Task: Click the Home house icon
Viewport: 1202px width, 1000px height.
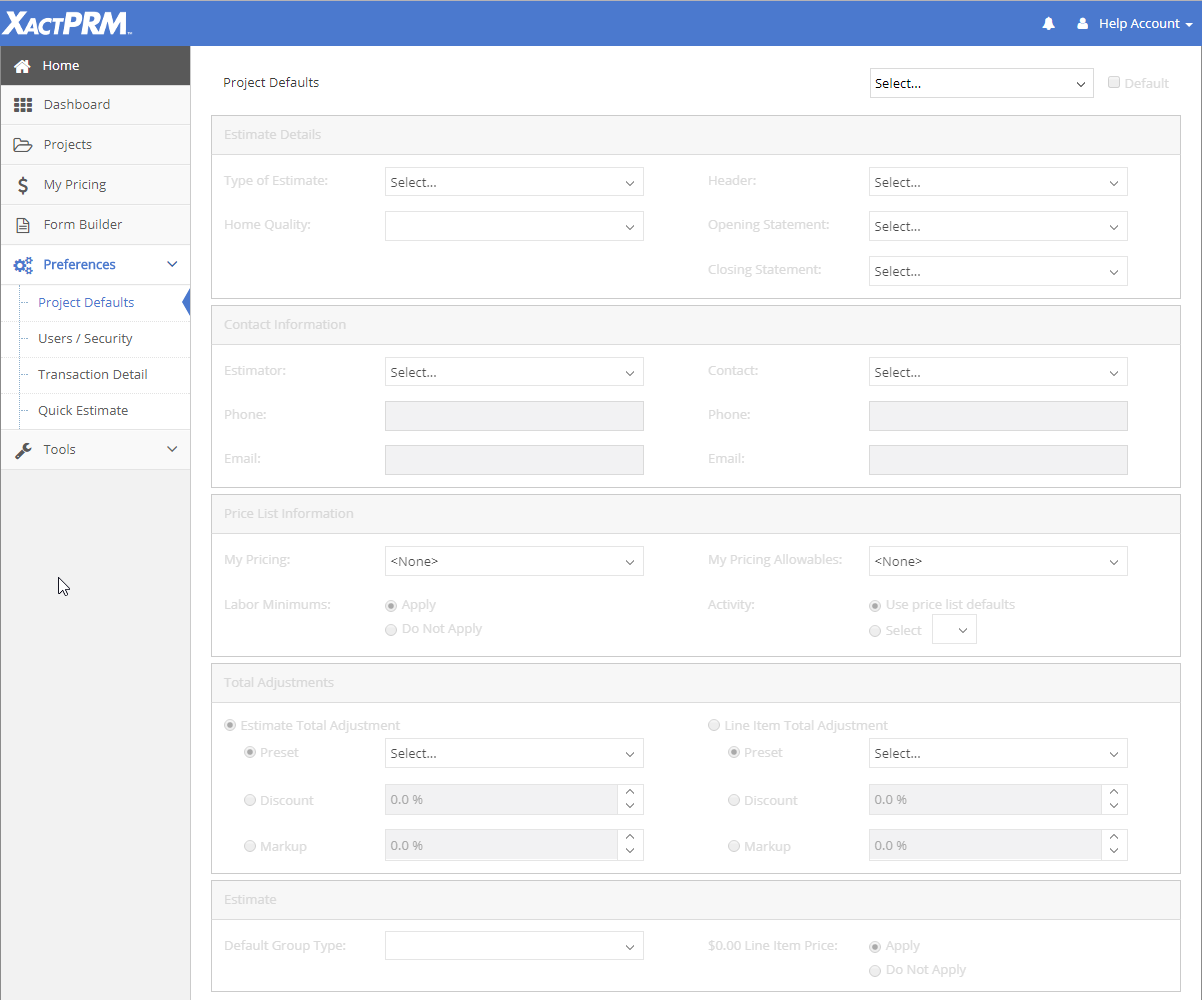Action: point(22,66)
